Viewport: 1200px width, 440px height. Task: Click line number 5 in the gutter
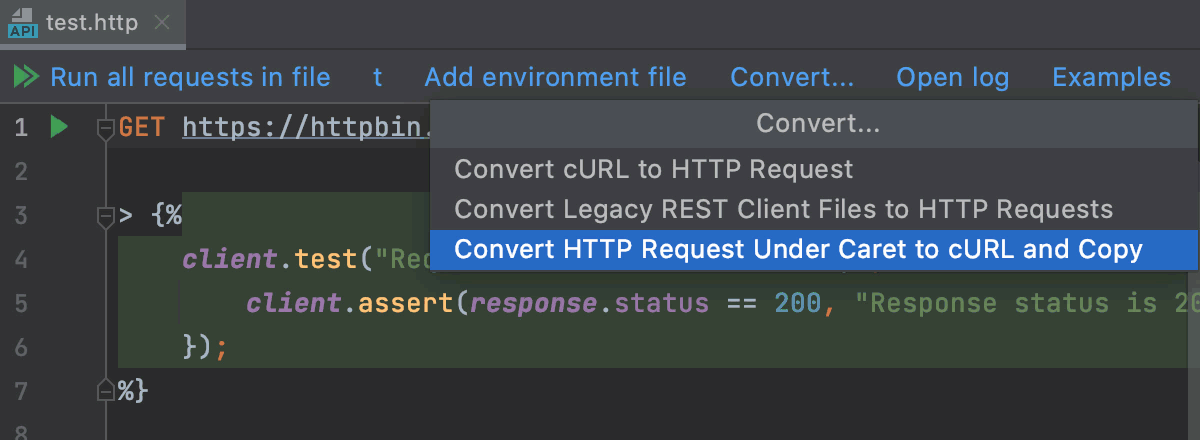pyautogui.click(x=22, y=303)
